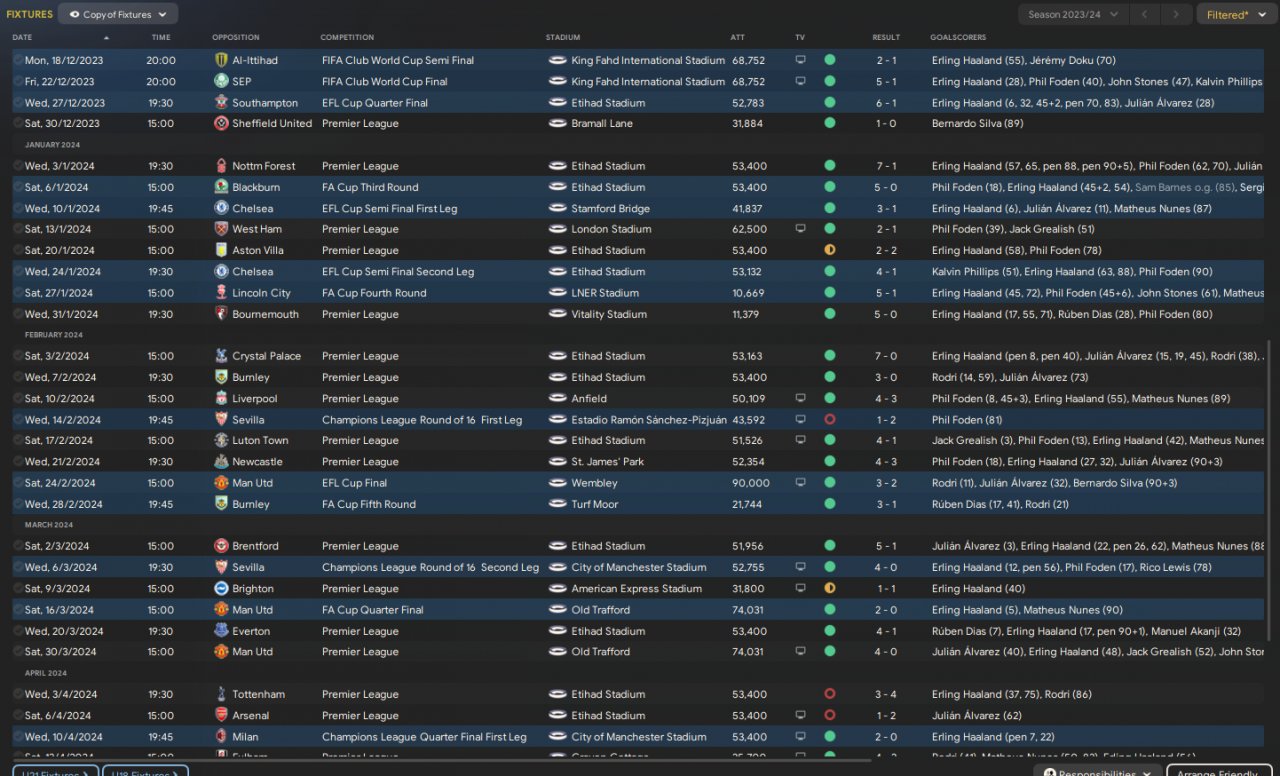Sort by the Result column header
This screenshot has height=776, width=1280.
point(886,37)
